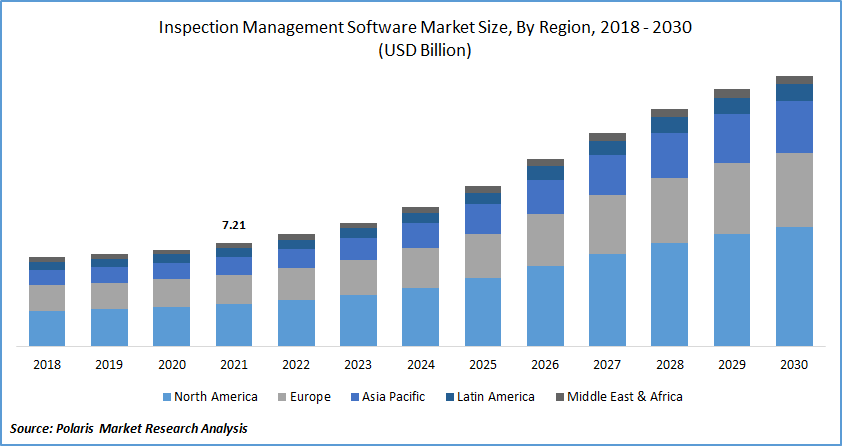842x446 pixels.
Task: Click the Latin America segment of the 2030 bar
Action: [x=794, y=92]
